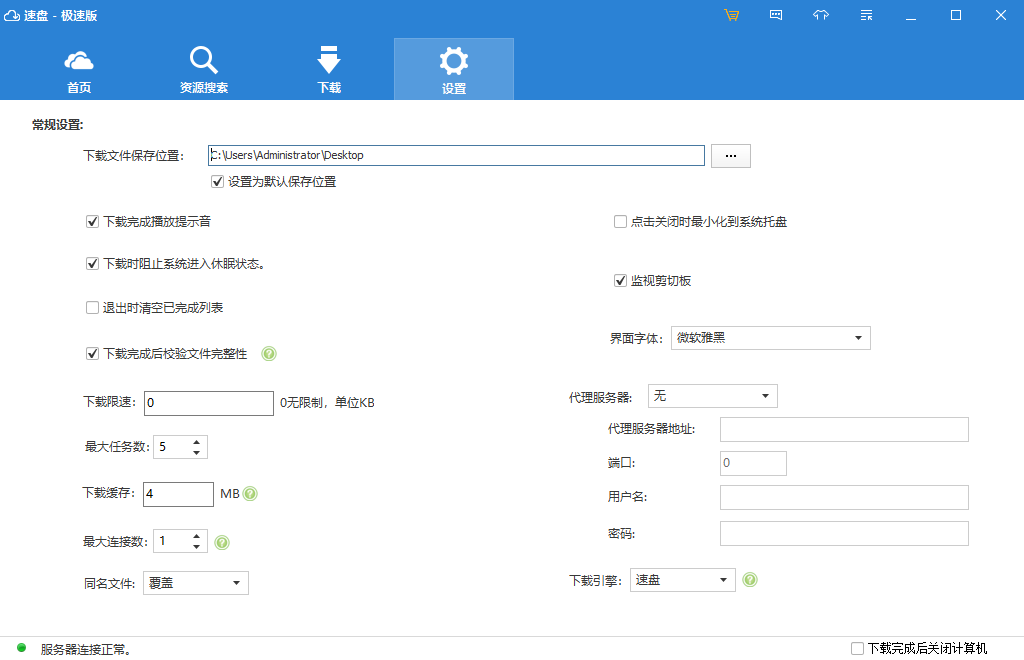Open the message feedback icon in title bar
1024x660 pixels.
click(x=776, y=15)
